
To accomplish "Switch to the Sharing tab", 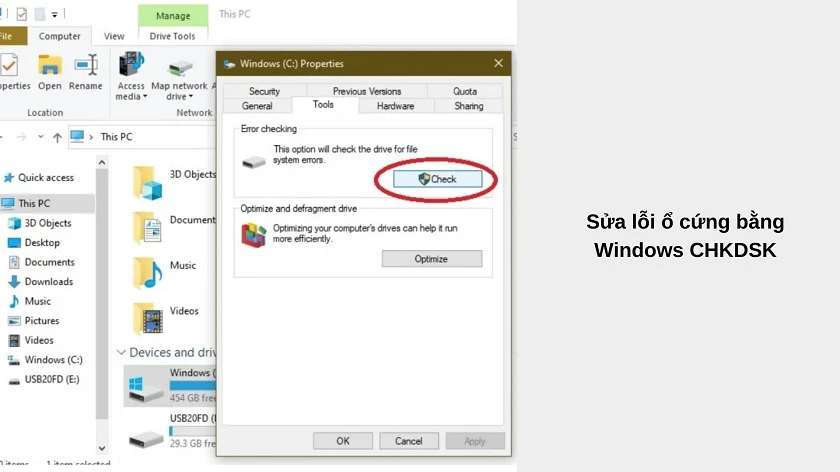I will (469, 106).
